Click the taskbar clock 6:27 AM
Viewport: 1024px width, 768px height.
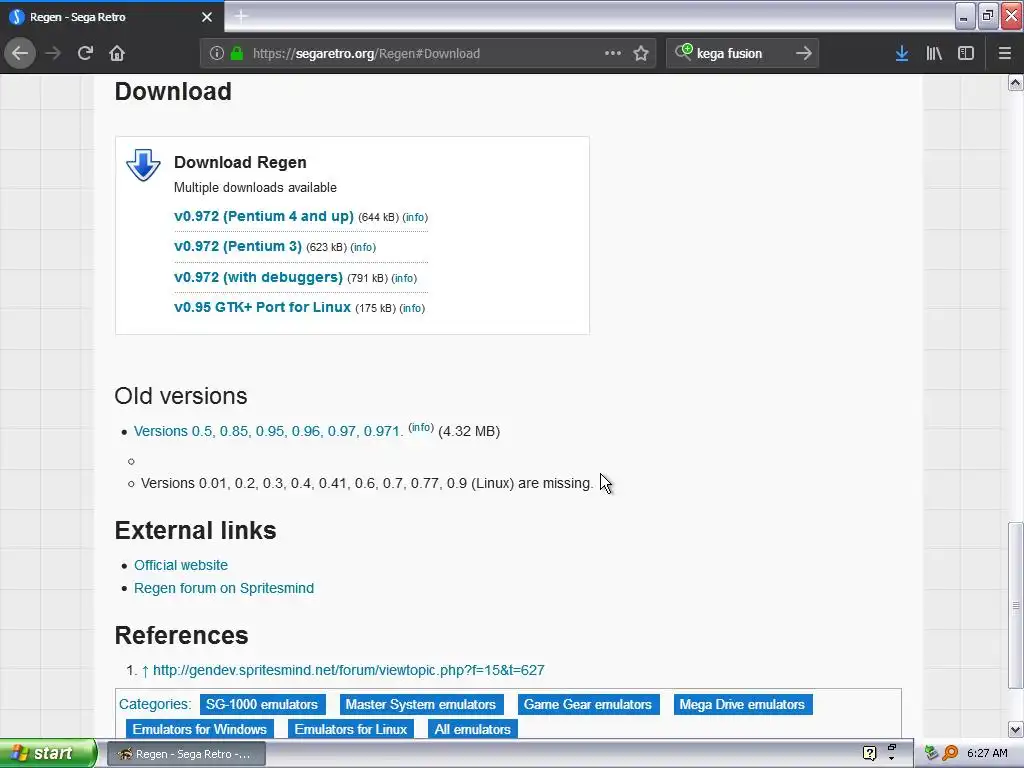(987, 753)
